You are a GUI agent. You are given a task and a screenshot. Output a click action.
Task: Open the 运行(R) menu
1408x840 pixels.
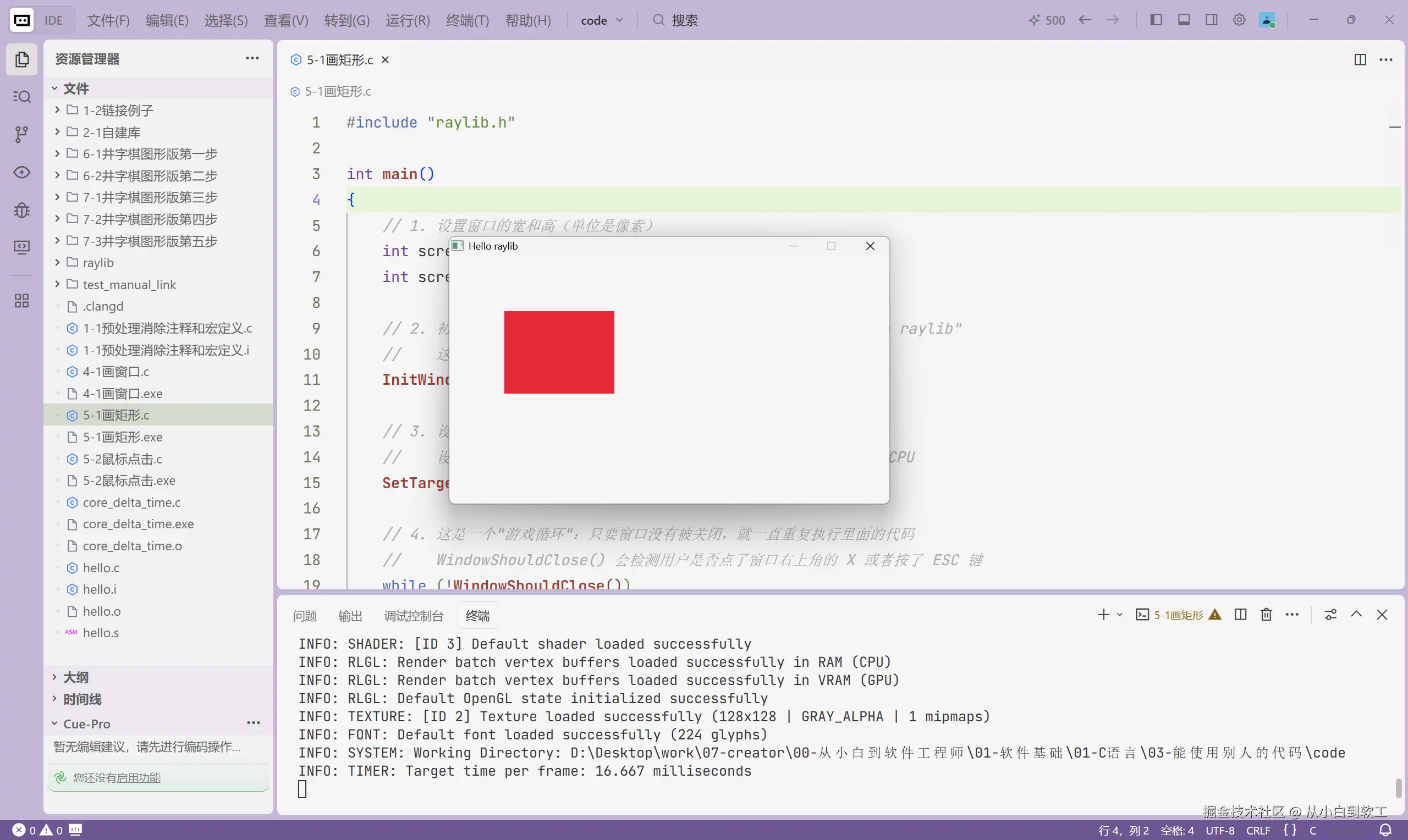[x=408, y=20]
